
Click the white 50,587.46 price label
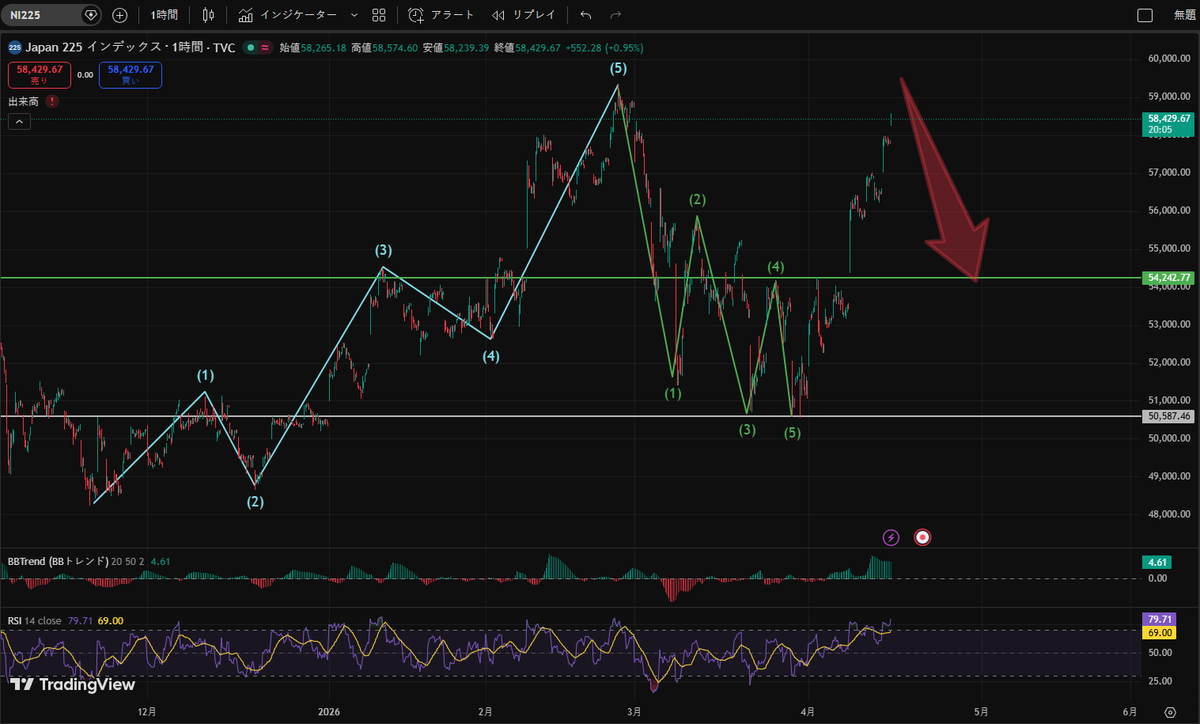[x=1167, y=415]
